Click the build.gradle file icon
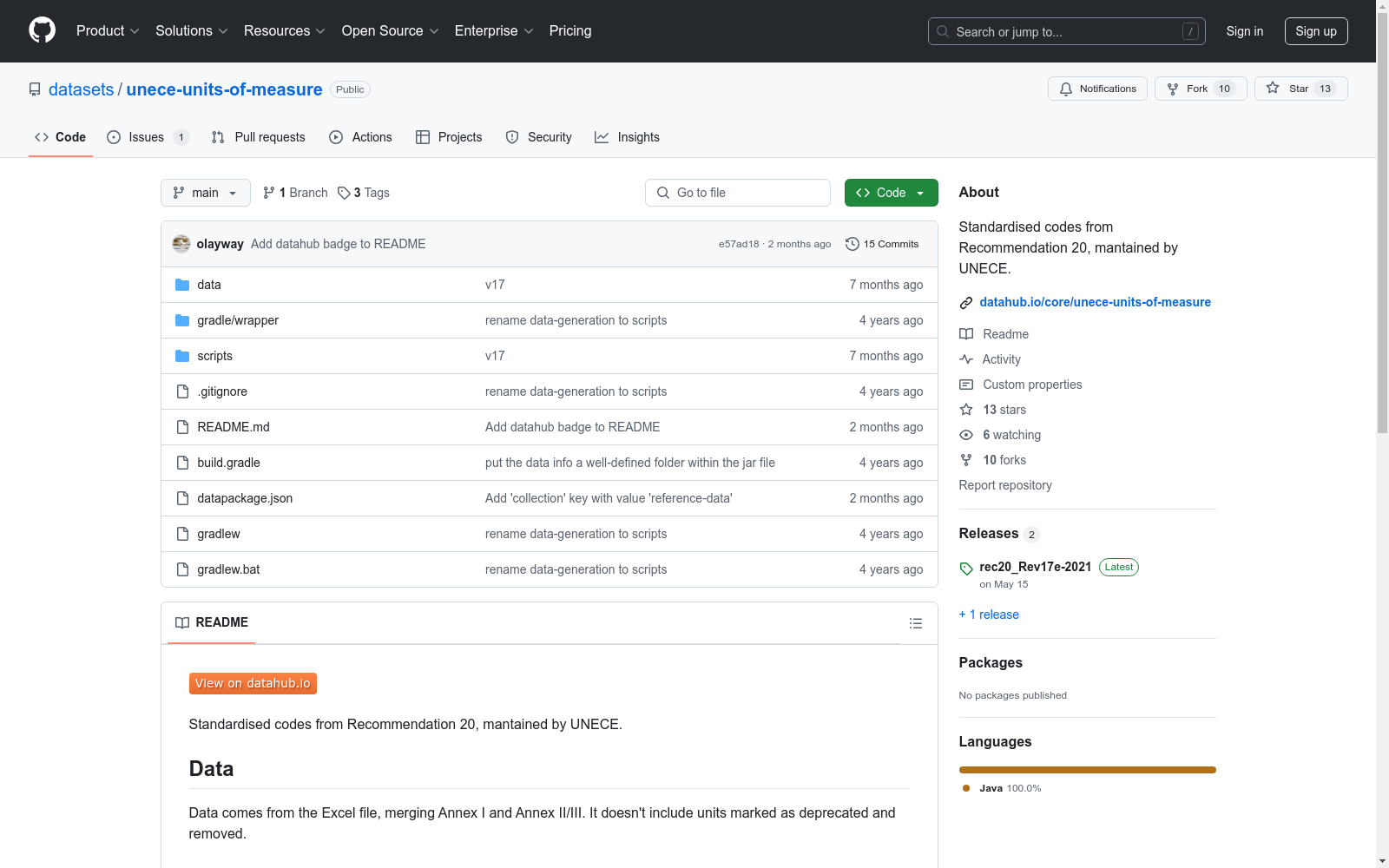This screenshot has width=1389, height=868. (x=182, y=463)
